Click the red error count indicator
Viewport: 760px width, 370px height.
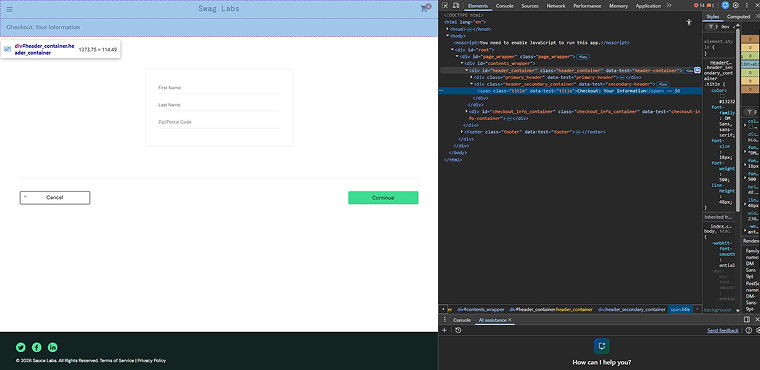698,5
